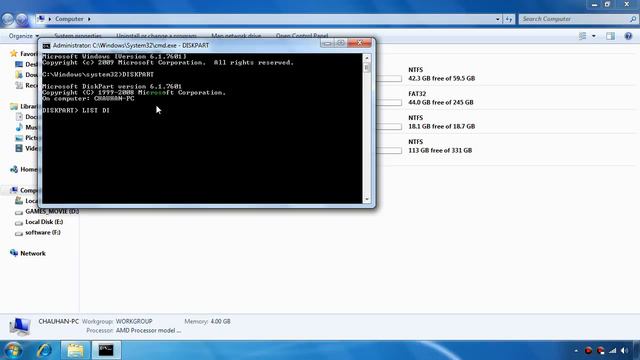Click the software (F:) drive icon
Viewport: 640px width, 360px height.
click(x=19, y=233)
